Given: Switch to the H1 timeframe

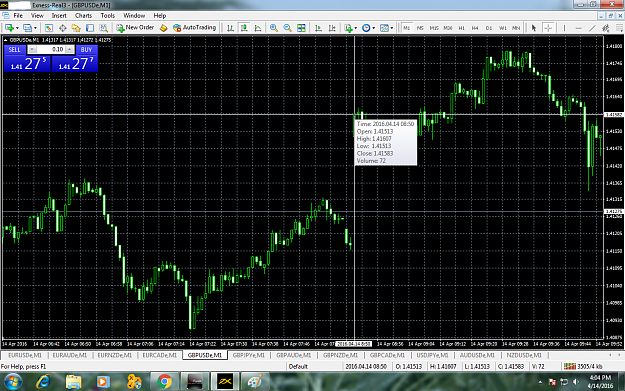Looking at the screenshot, I should coord(462,28).
